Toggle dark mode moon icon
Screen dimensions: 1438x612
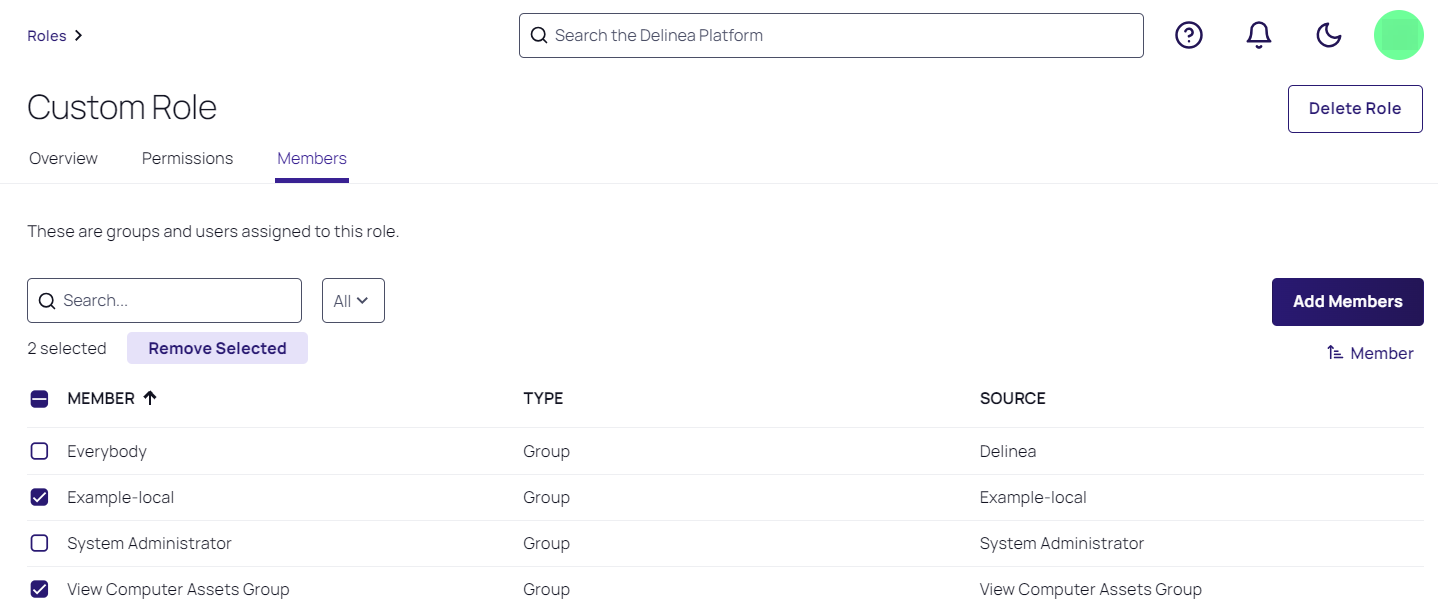point(1328,36)
